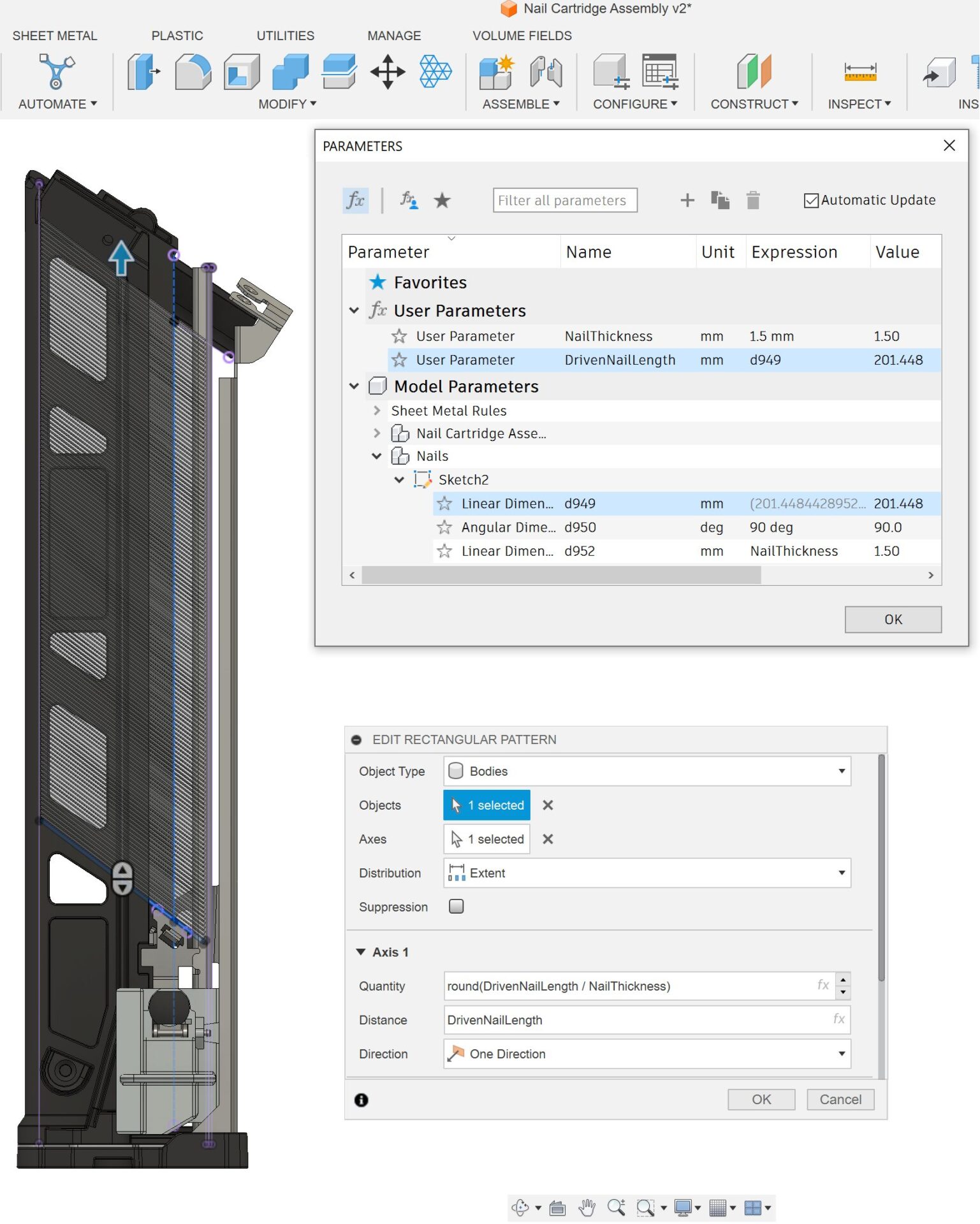This screenshot has height=1224, width=980.
Task: Open the Object Type dropdown
Action: (647, 771)
